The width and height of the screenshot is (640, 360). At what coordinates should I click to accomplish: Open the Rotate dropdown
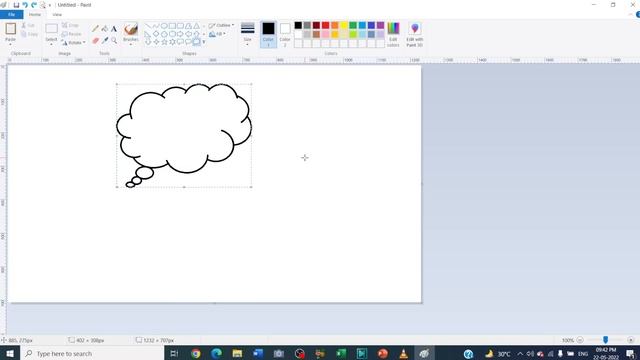(x=73, y=42)
